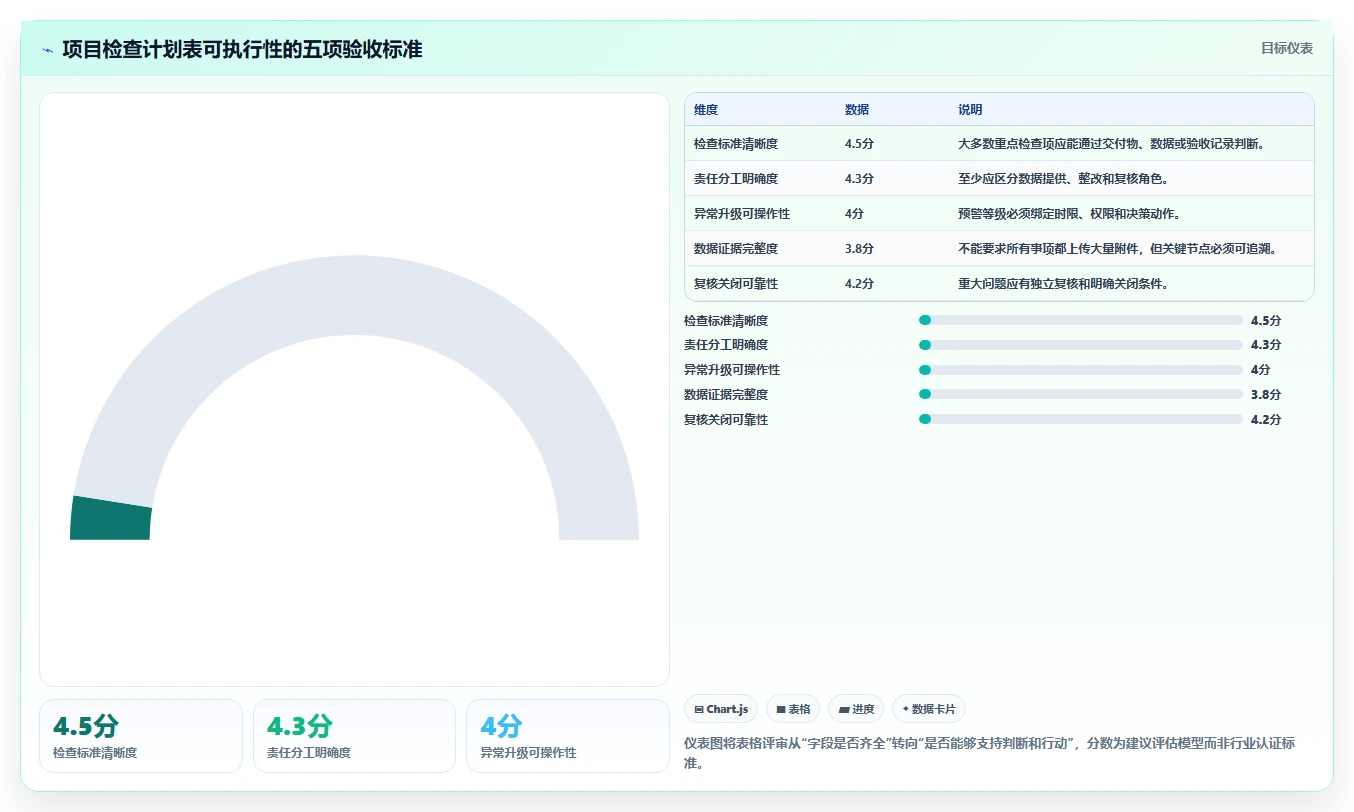Click the description starting 至少应区分数据提供

(1063, 179)
